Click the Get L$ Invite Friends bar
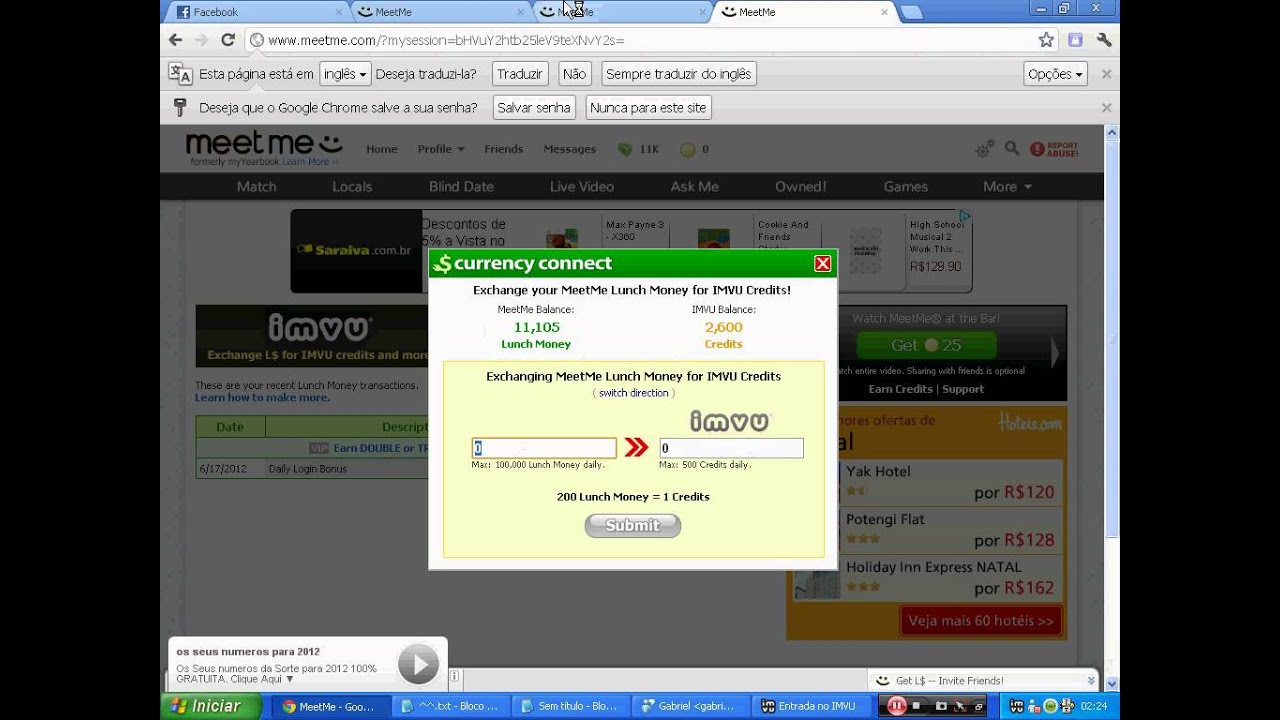Viewport: 1280px width, 720px height. point(985,680)
